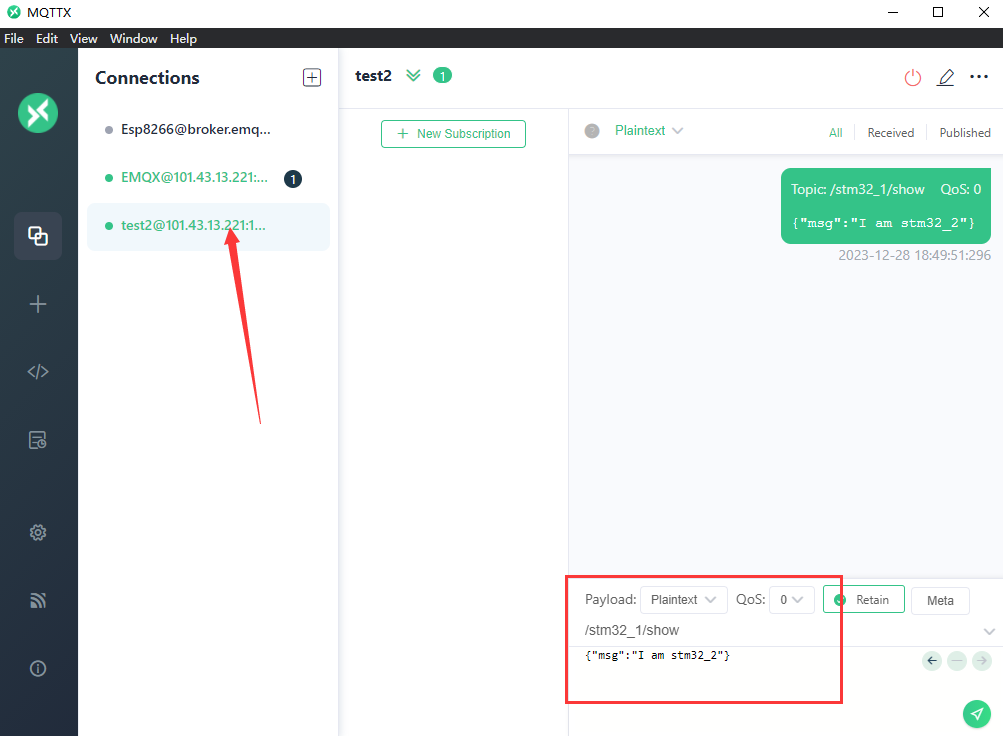Open the About info sidebar icon
Screen dimensions: 1003x736
coord(38,668)
